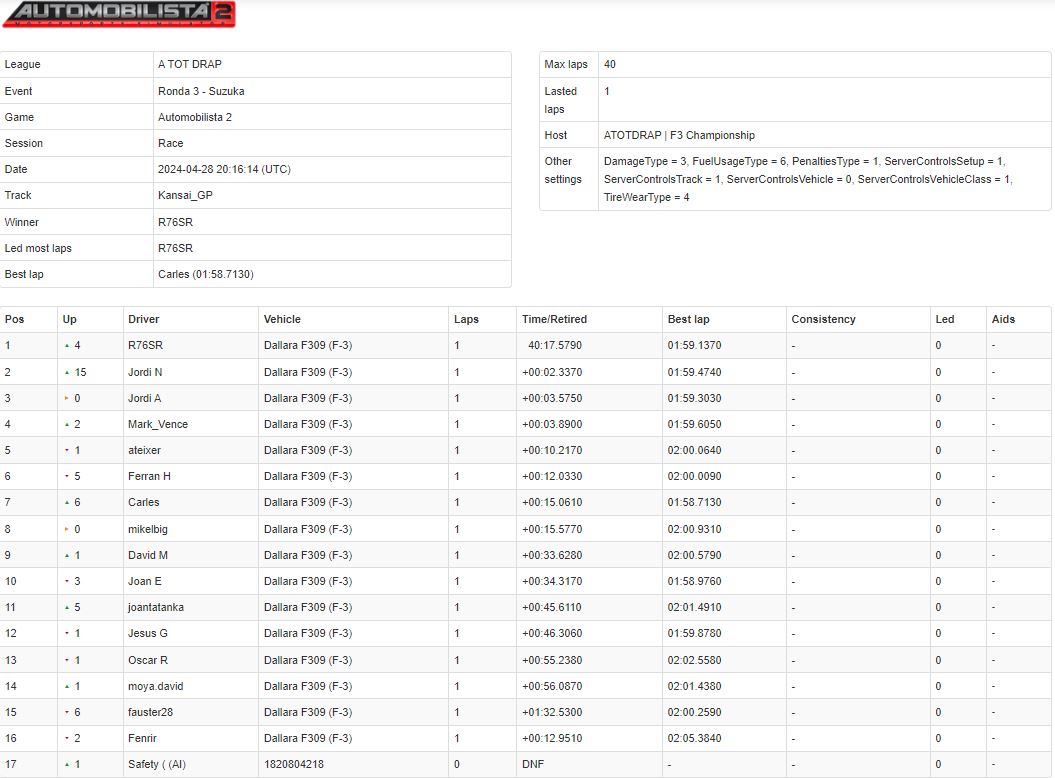Viewport: 1055px width, 778px height.
Task: Select driver name joantatanka
Action: point(155,607)
